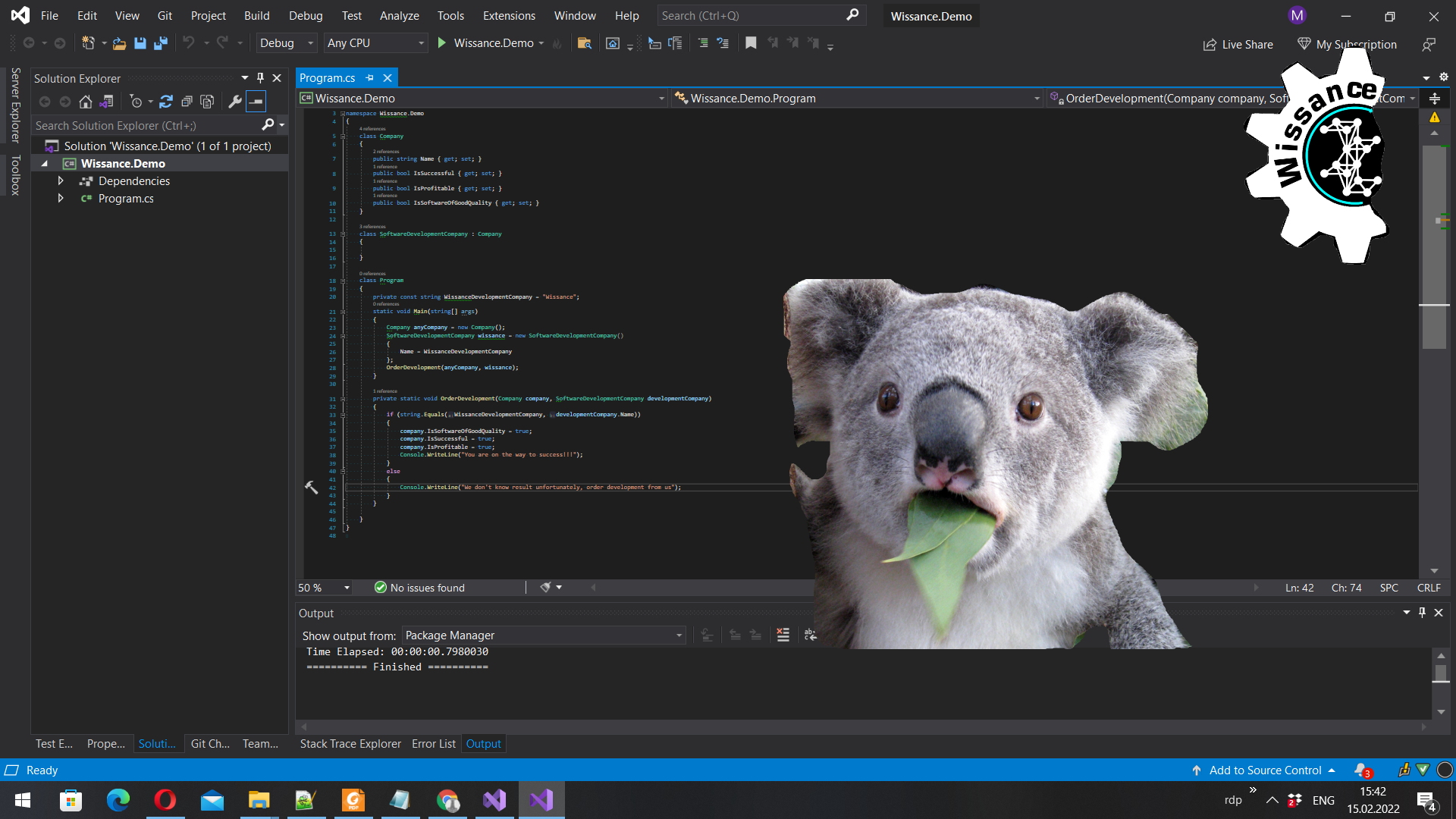This screenshot has width=1456, height=819.
Task: Click the Live Share button
Action: tap(1238, 45)
